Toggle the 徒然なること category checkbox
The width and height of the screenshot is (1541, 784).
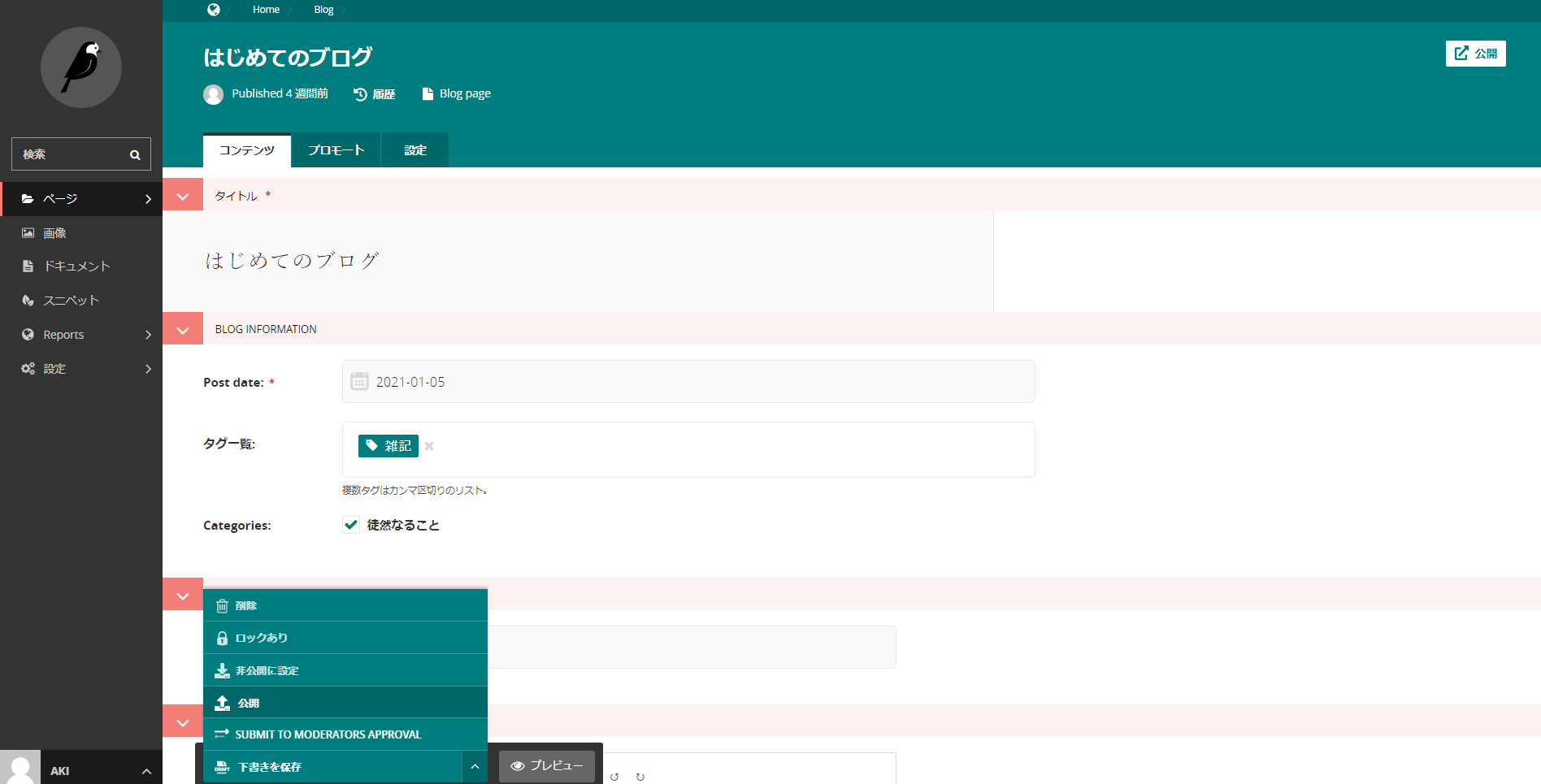click(x=351, y=525)
